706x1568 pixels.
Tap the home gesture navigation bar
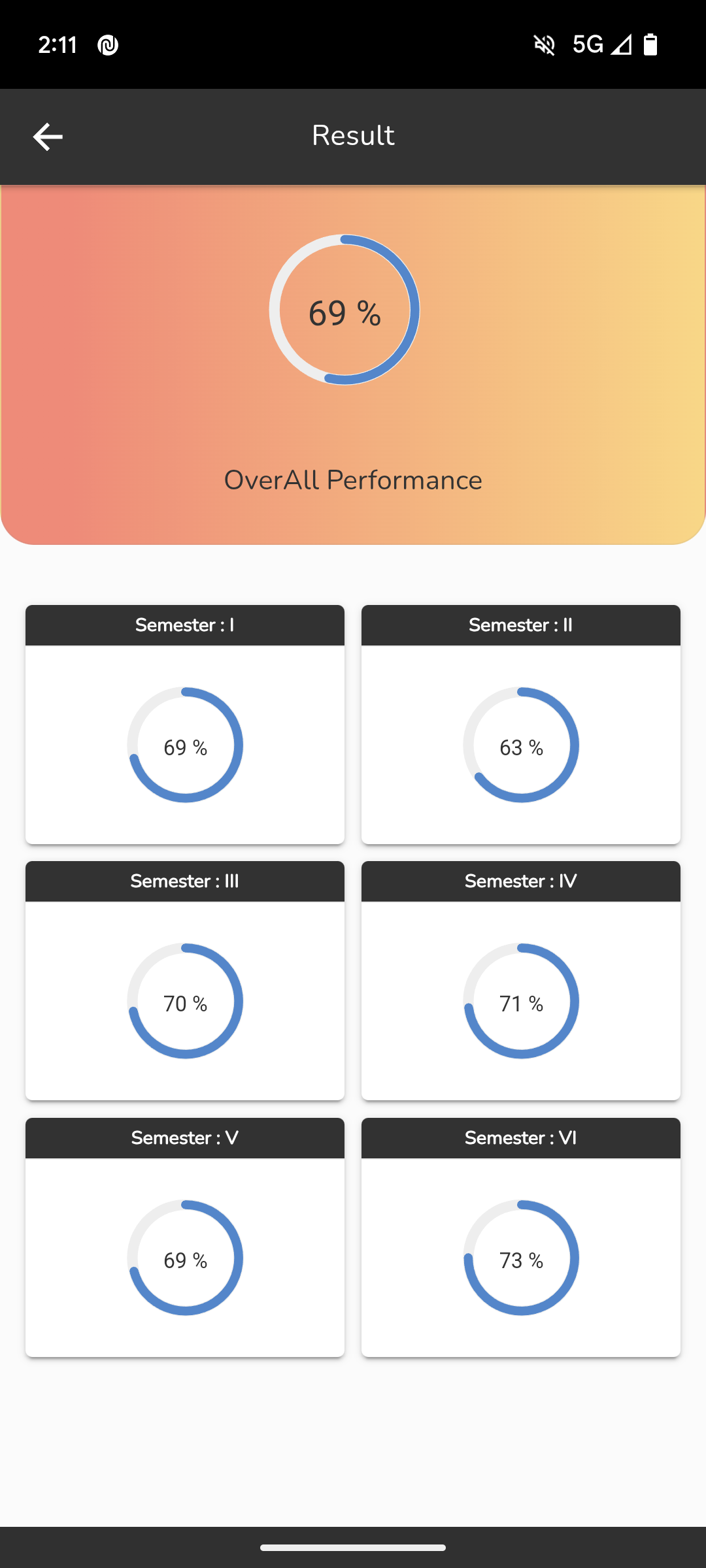353,1547
